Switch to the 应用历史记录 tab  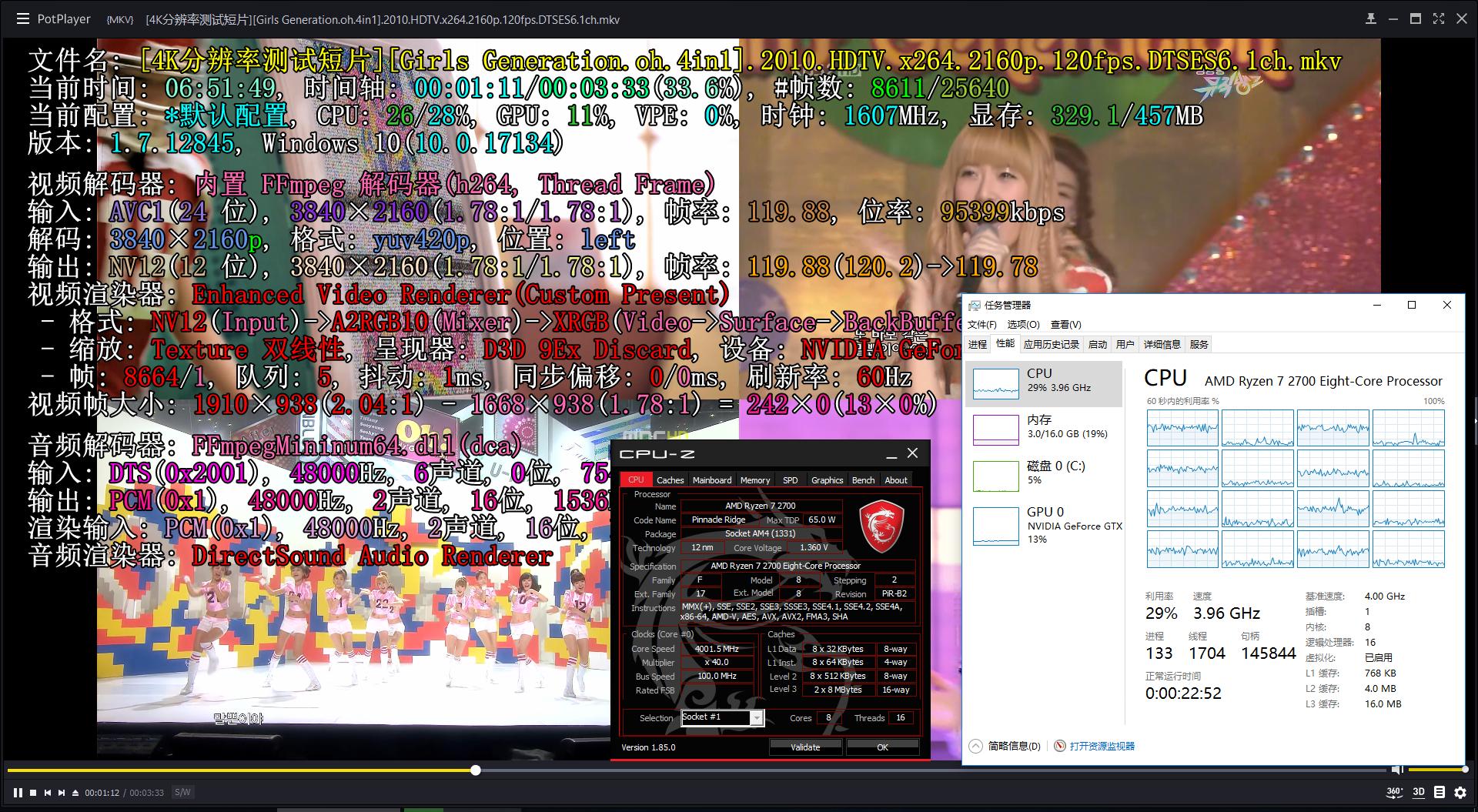1052,344
